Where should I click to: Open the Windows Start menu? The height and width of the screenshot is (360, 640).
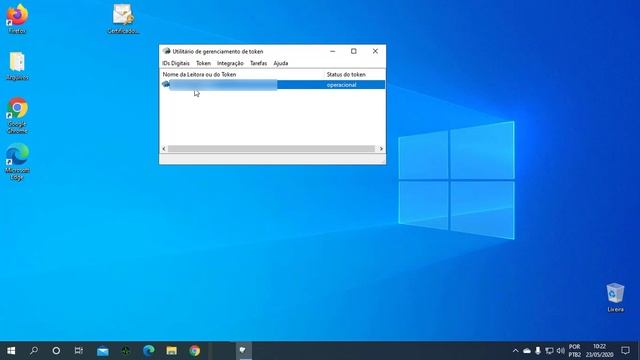(11, 351)
